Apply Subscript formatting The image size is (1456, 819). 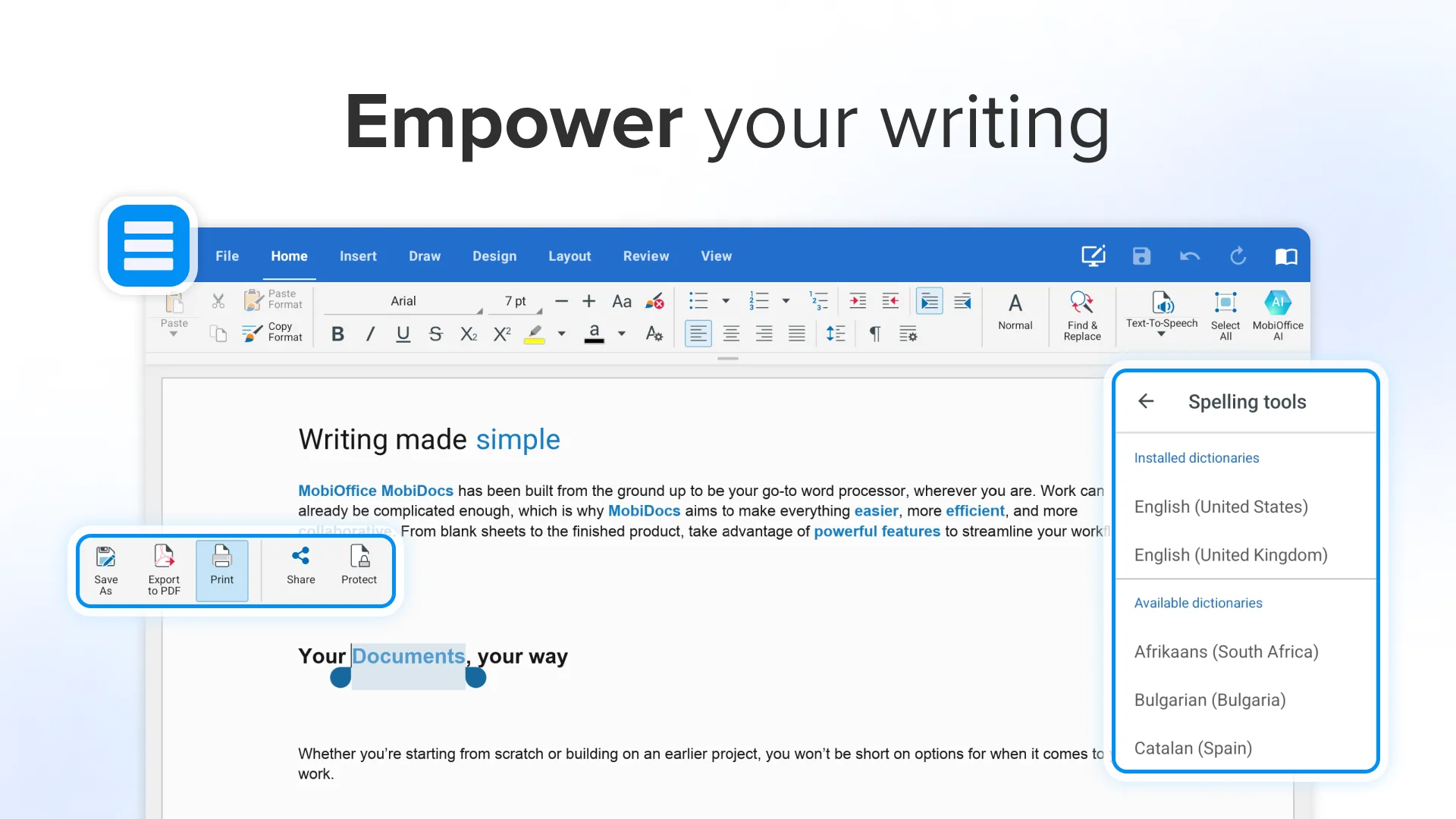point(469,334)
